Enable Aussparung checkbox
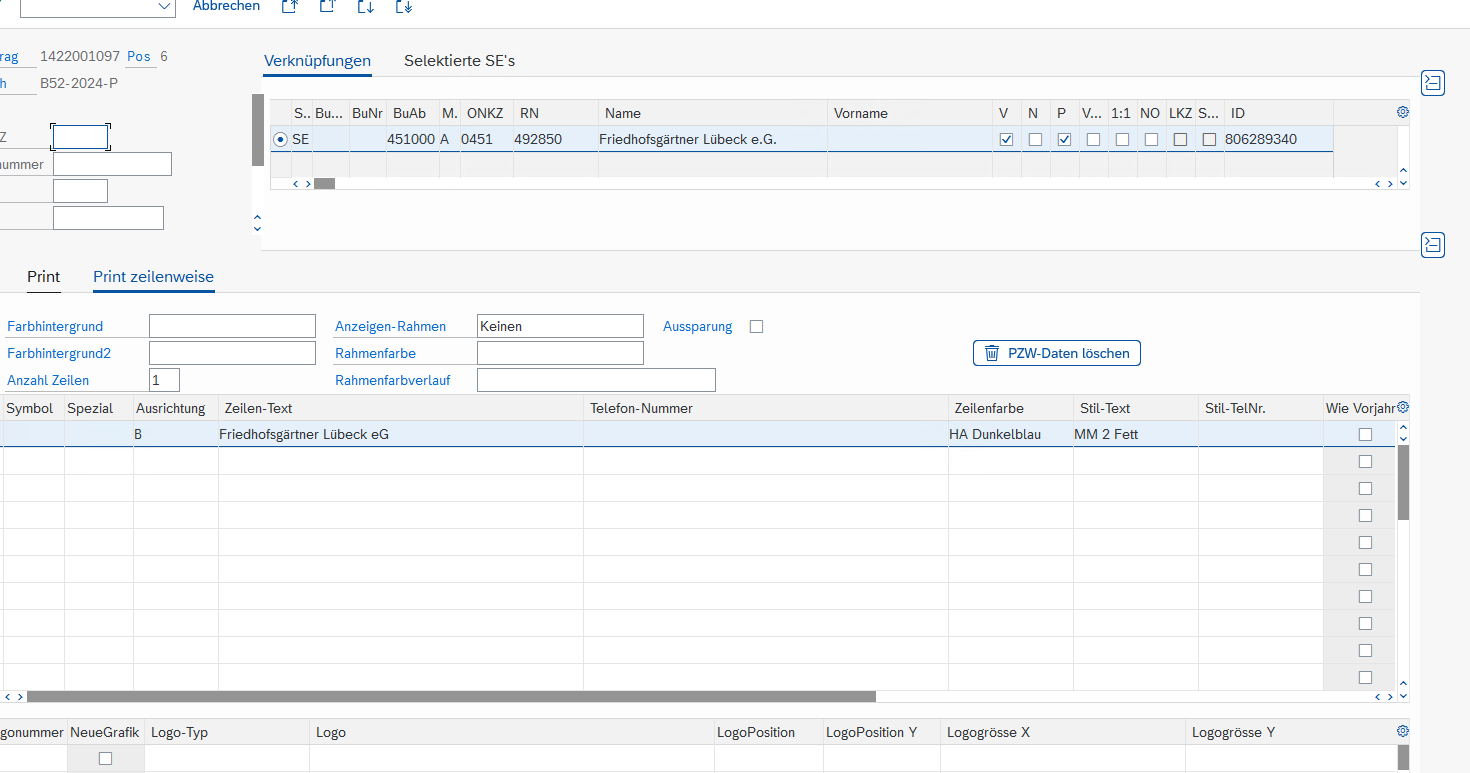Image resolution: width=1470 pixels, height=773 pixels. (756, 326)
